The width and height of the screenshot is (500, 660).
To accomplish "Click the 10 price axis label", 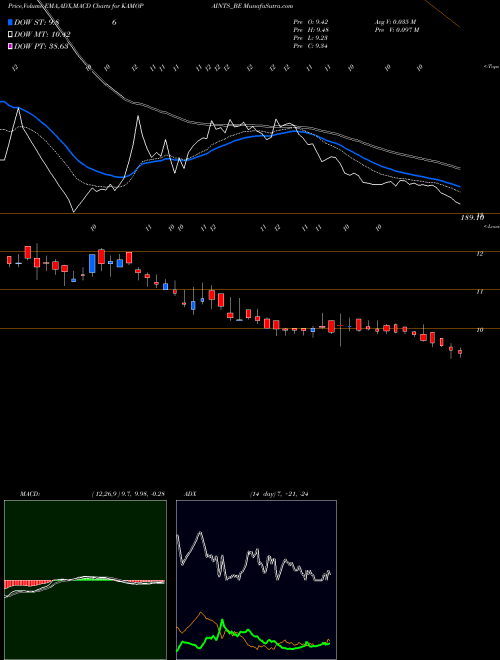I will pos(479,330).
